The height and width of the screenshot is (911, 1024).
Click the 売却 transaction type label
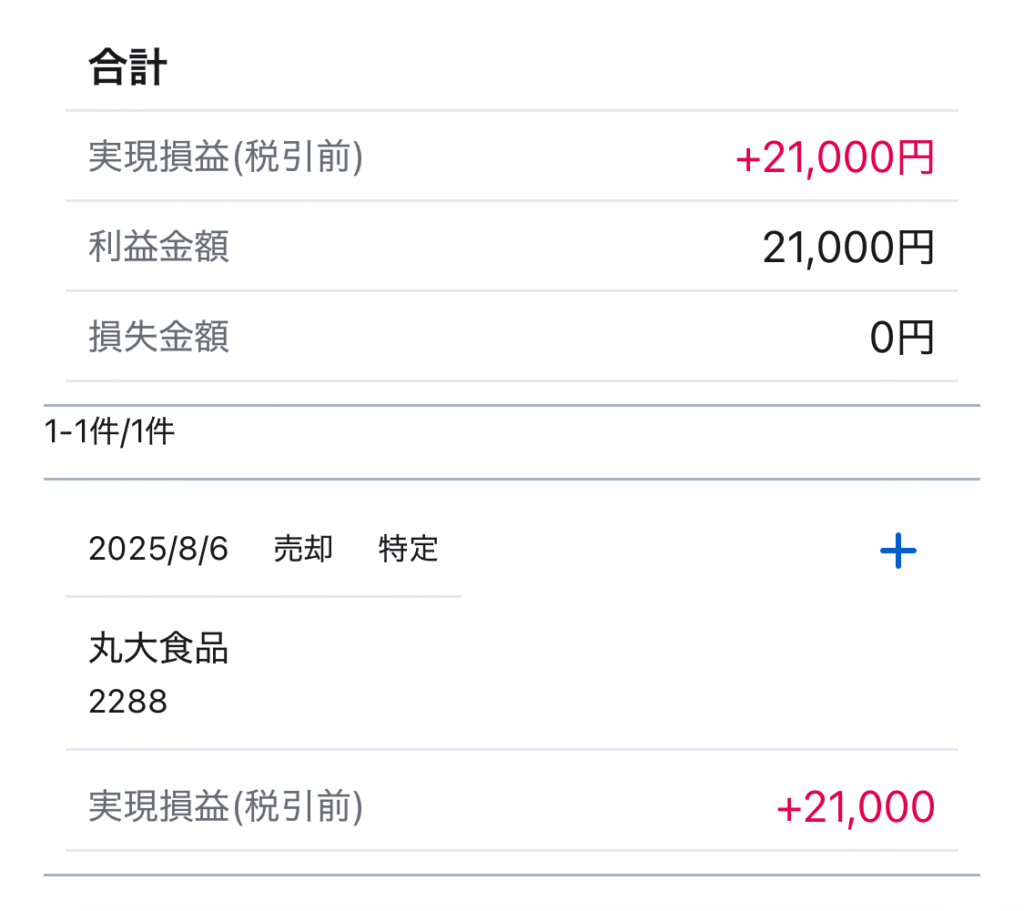tap(303, 549)
